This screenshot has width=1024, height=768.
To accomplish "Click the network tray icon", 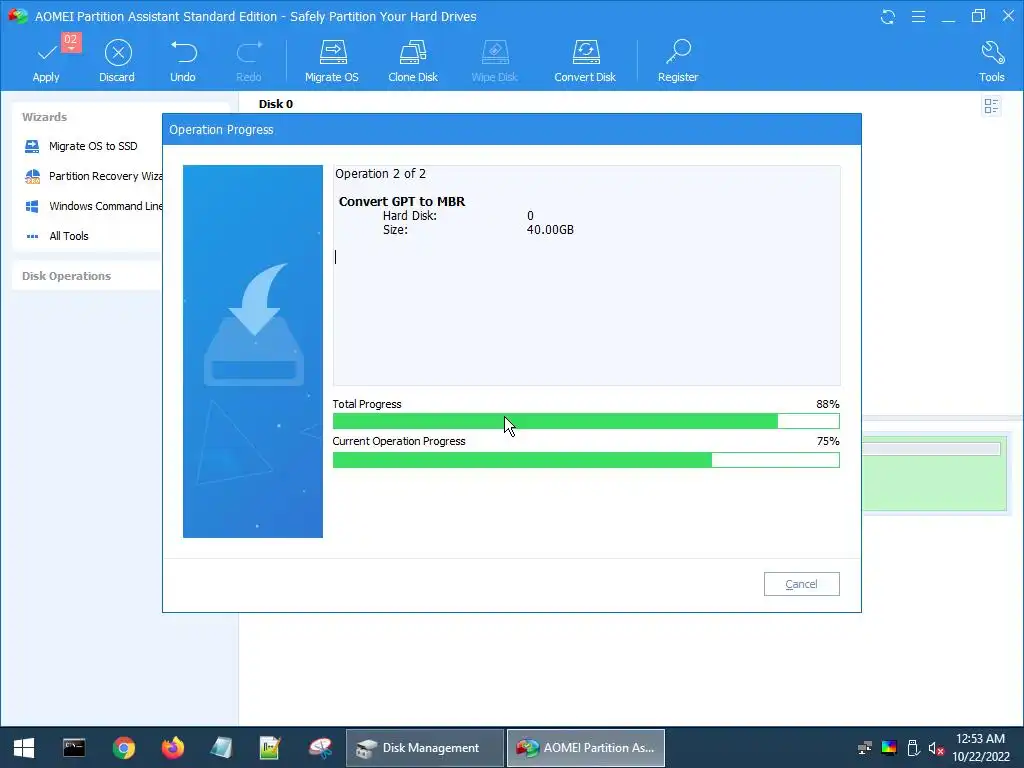I will pyautogui.click(x=865, y=748).
